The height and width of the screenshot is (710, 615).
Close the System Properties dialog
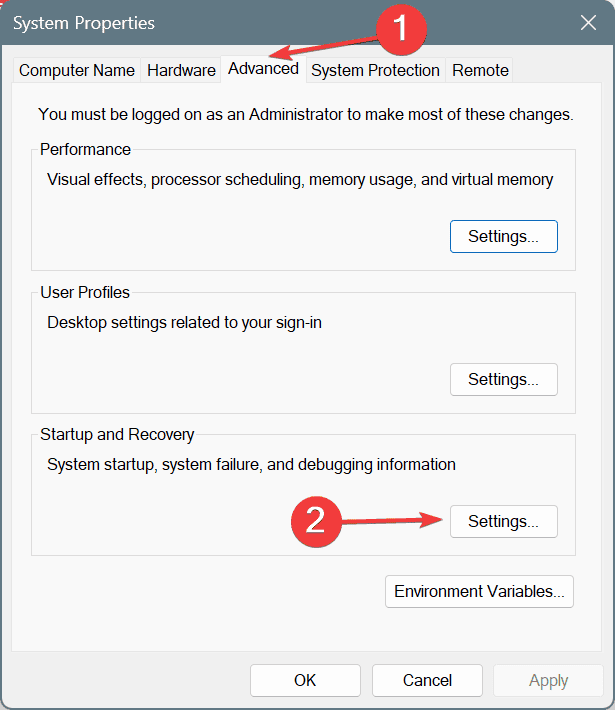[x=588, y=23]
